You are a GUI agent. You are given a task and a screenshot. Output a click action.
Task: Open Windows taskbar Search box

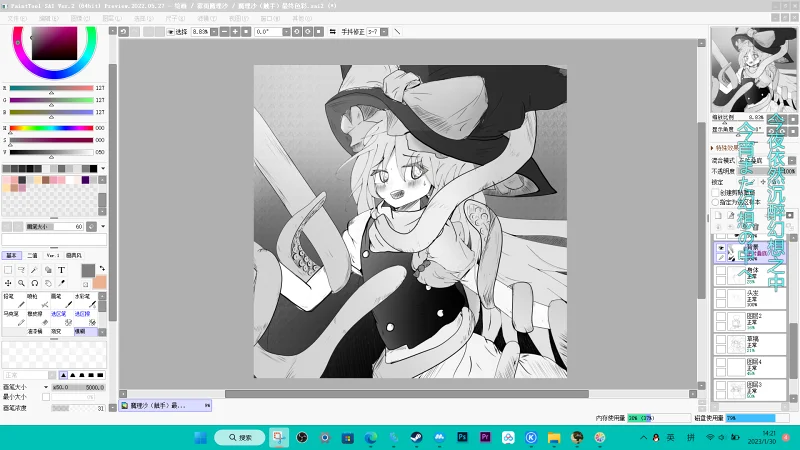[x=240, y=437]
